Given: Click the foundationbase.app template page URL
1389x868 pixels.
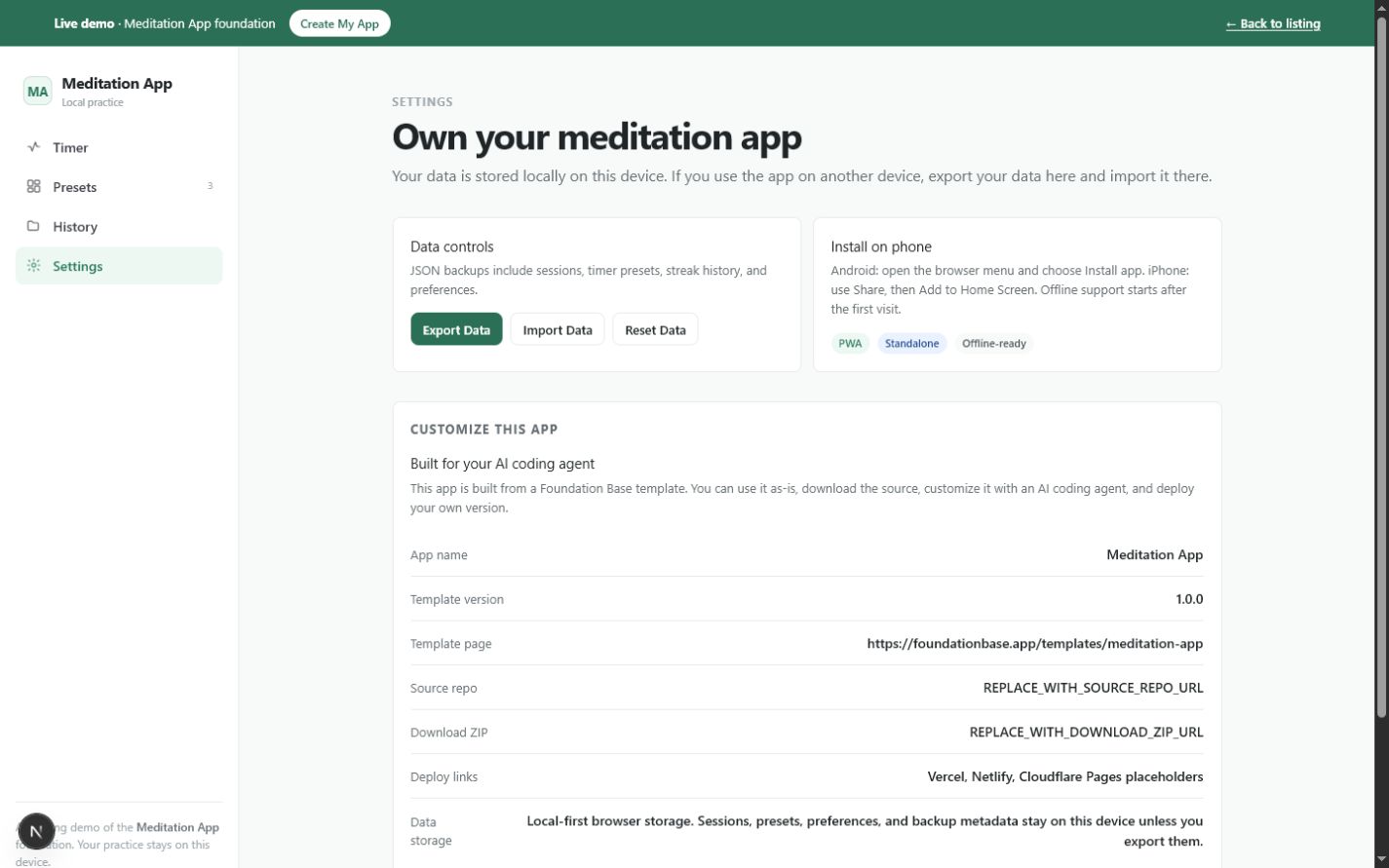Looking at the screenshot, I should 1035,643.
